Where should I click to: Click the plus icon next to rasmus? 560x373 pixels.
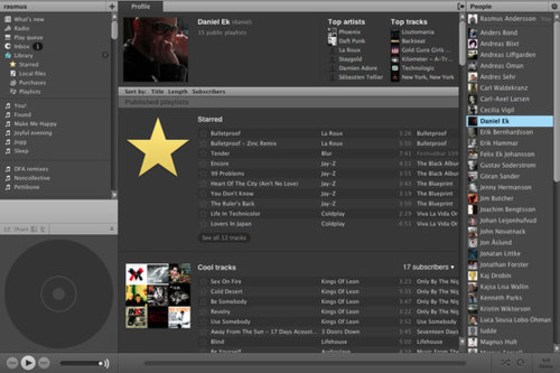click(111, 6)
